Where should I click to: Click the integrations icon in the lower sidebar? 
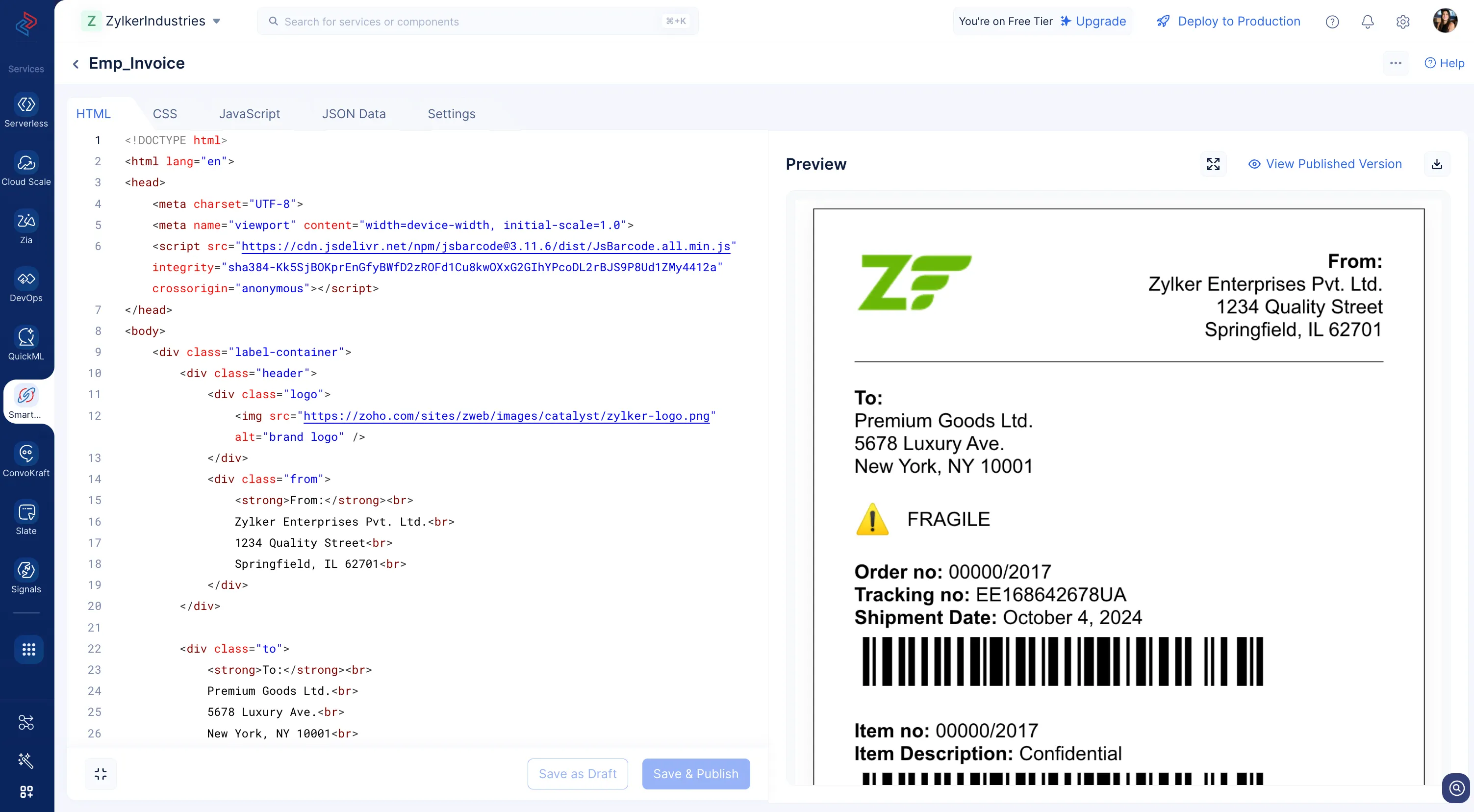pyautogui.click(x=26, y=722)
